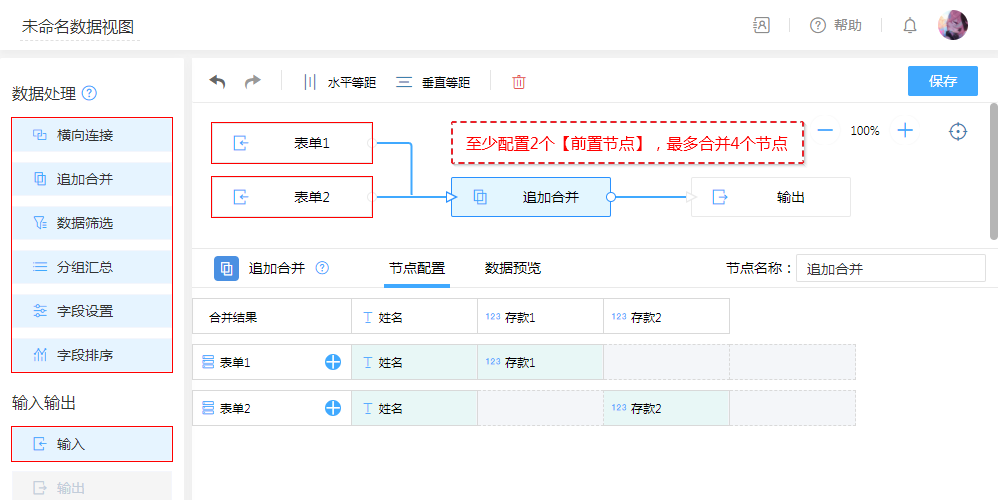This screenshot has height=500, width=998.
Task: Click the undo arrow in toolbar
Action: (217, 82)
